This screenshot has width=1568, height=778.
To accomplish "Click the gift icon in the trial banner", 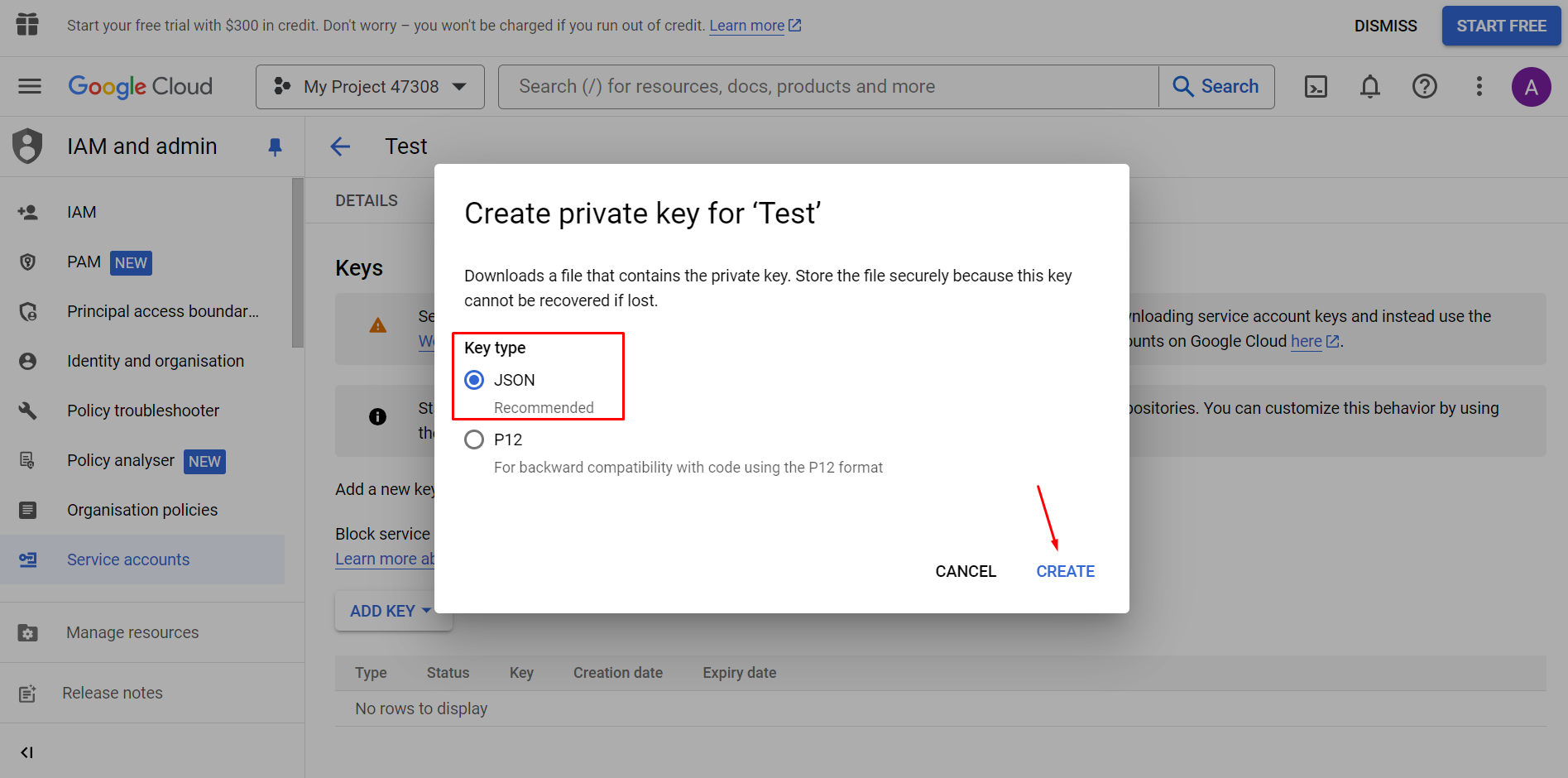I will [x=27, y=25].
